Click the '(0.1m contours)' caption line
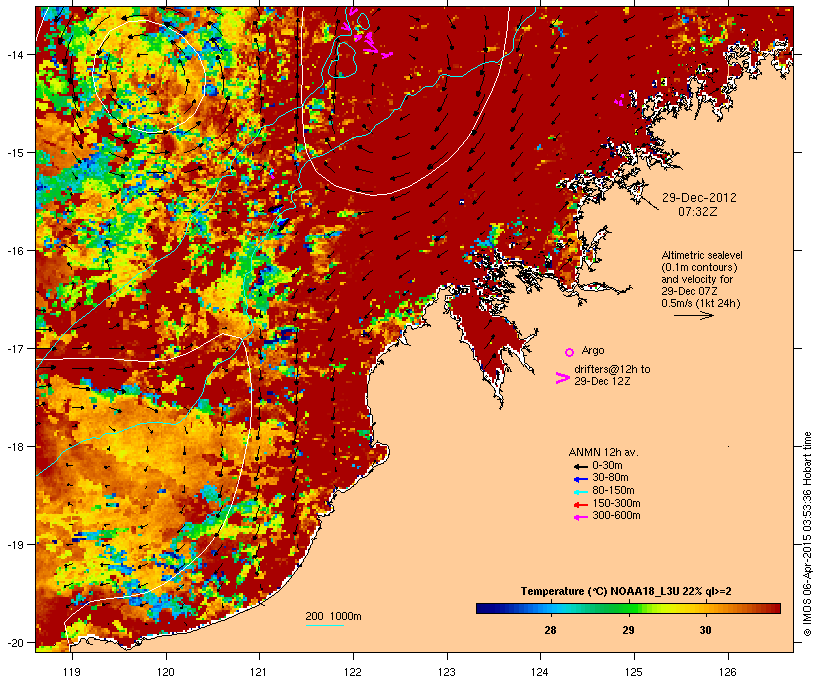Image resolution: width=820 pixels, height=680 pixels. [x=699, y=267]
